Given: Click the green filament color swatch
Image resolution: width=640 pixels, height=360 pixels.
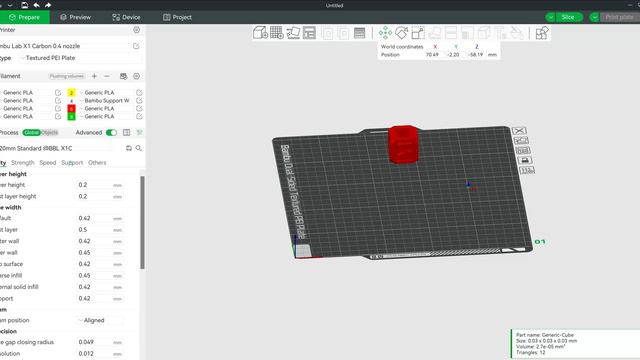Looking at the screenshot, I should [71, 117].
